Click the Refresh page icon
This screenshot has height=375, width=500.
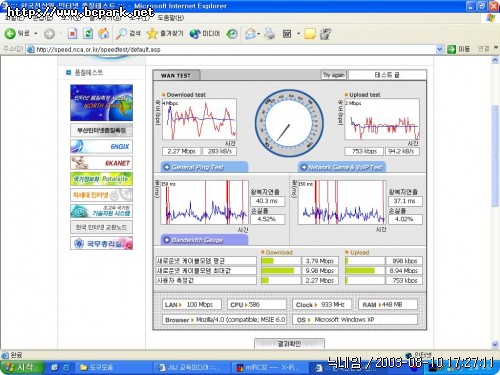click(x=88, y=33)
